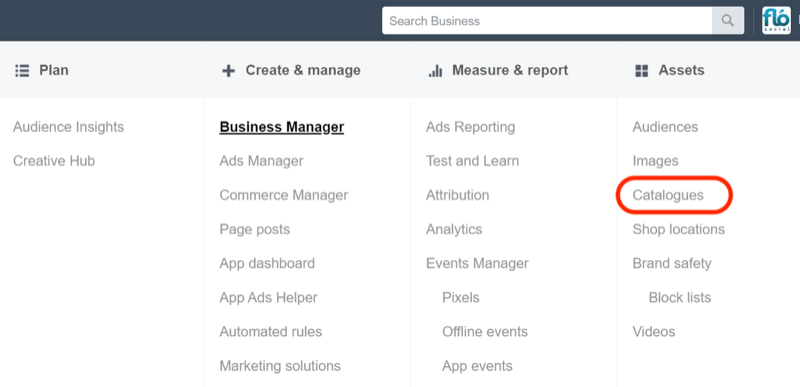Open Events Manager
The image size is (800, 387).
[477, 263]
